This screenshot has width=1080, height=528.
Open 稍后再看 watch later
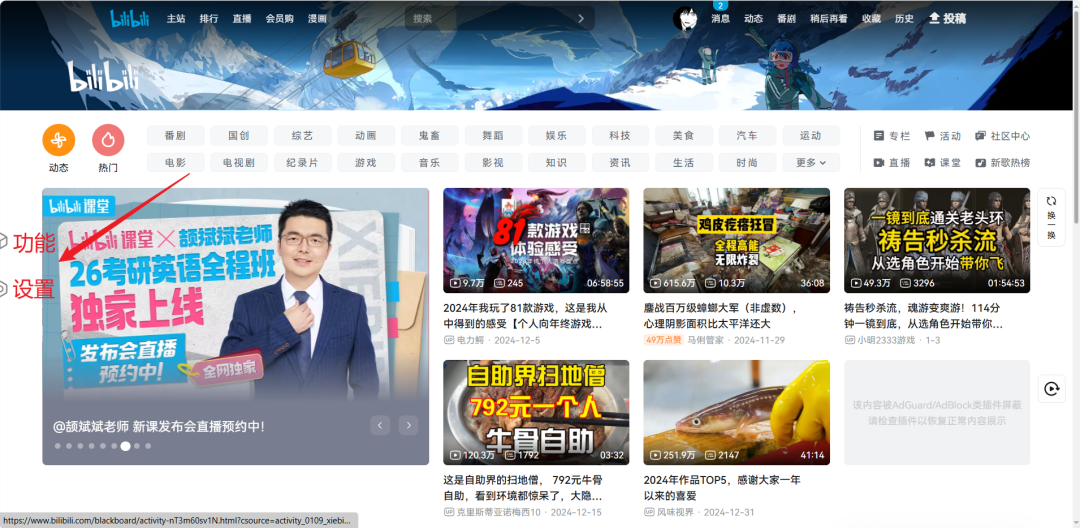click(x=829, y=19)
